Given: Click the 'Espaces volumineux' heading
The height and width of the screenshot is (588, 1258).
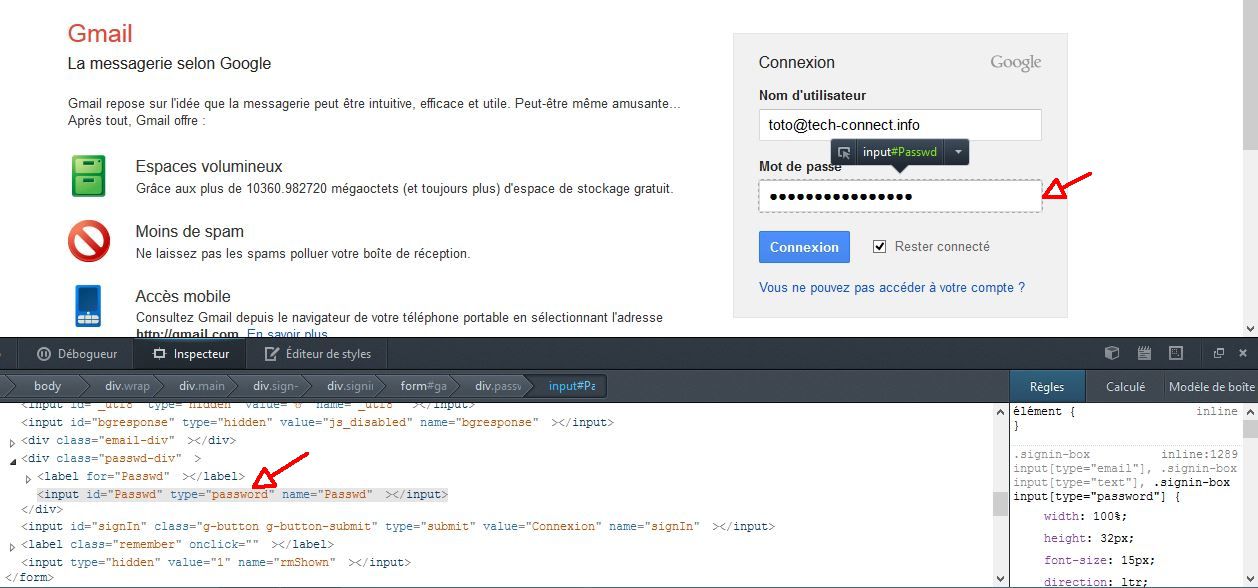Looking at the screenshot, I should pyautogui.click(x=209, y=167).
